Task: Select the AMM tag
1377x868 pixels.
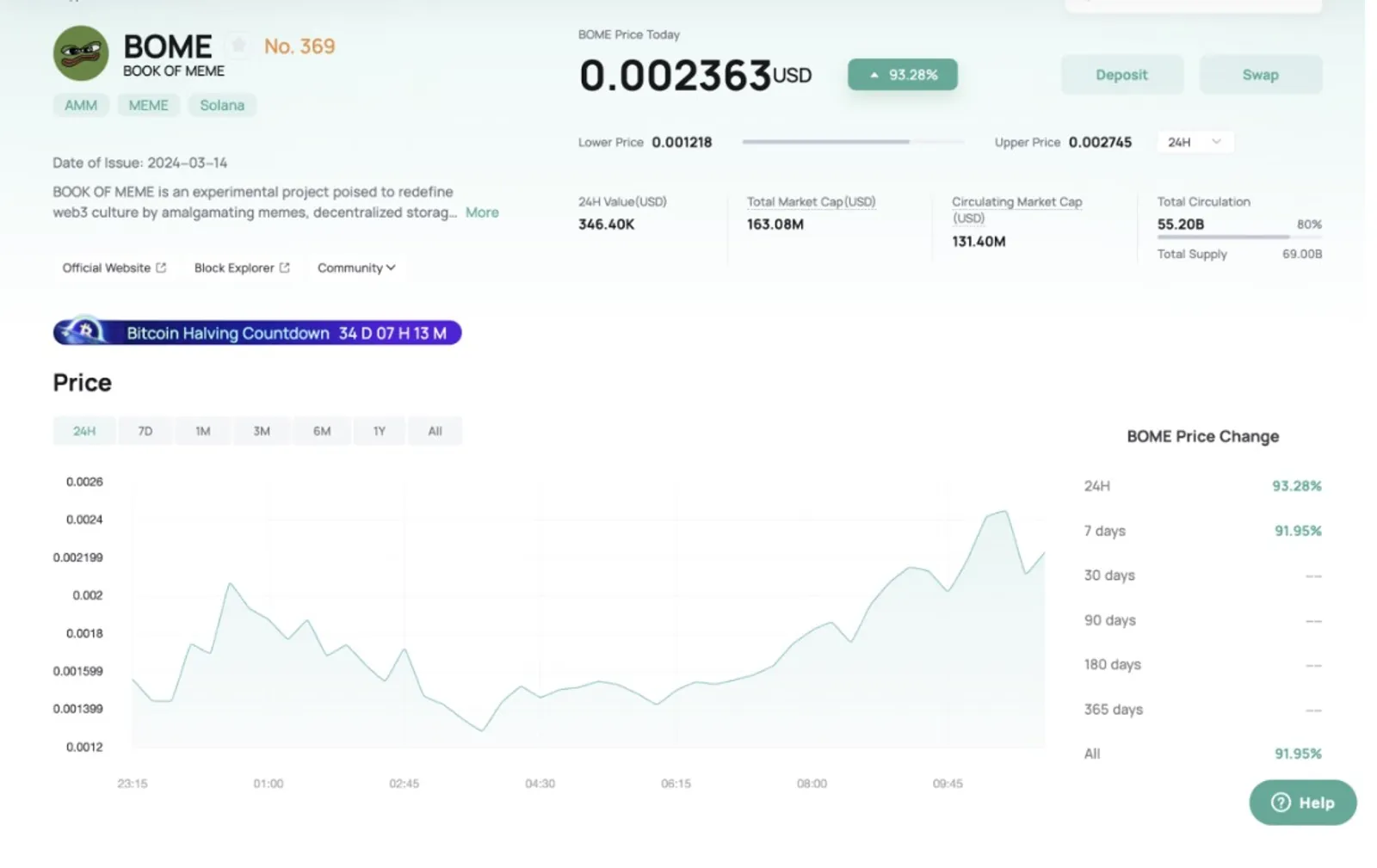Action: (81, 105)
